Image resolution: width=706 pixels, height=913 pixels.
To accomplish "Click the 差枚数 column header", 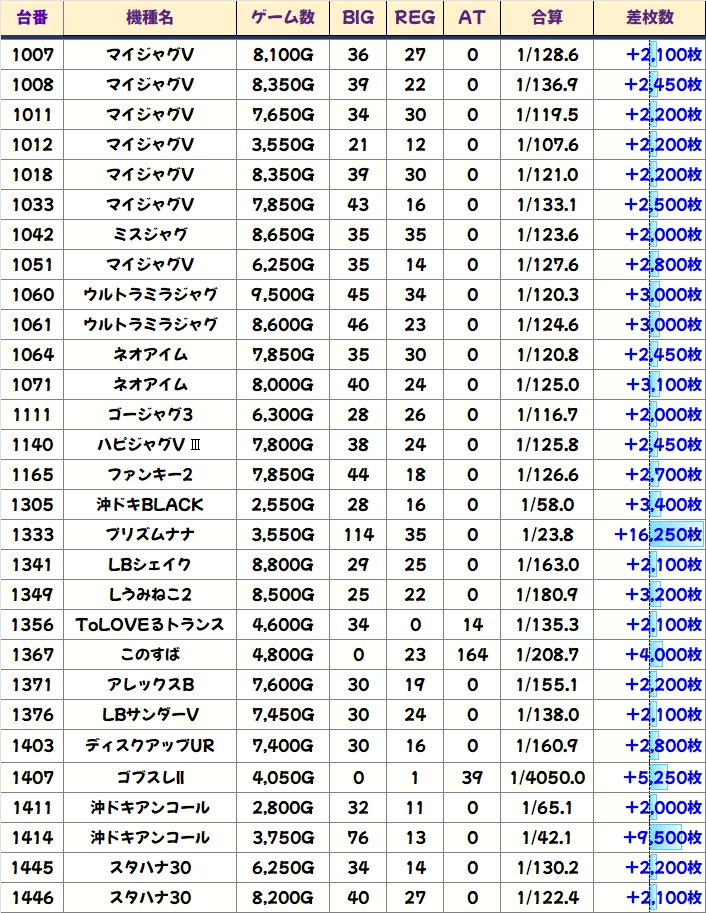I will (648, 18).
